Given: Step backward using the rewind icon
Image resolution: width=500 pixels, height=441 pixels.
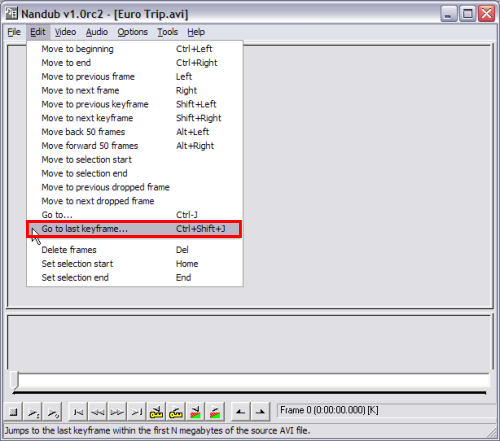Looking at the screenshot, I should click(x=98, y=412).
